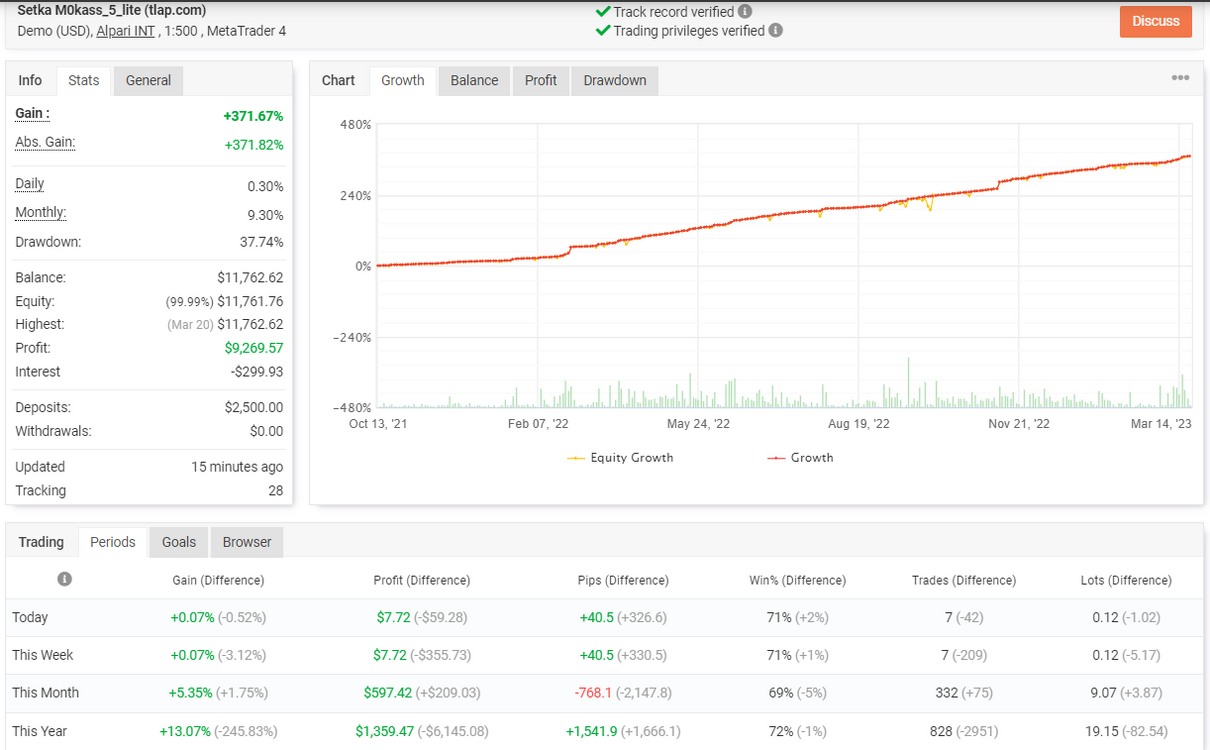The image size is (1210, 750).
Task: Click the Monthly label in stats
Action: coord(41,212)
